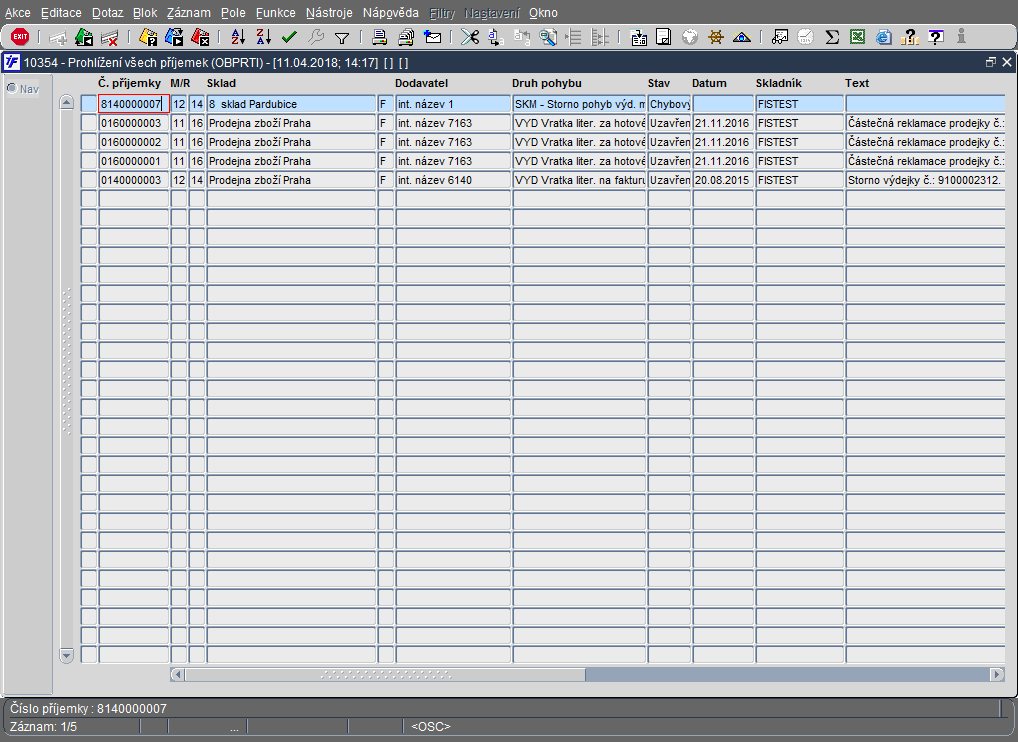This screenshot has width=1018, height=742.
Task: Click the binoculars chart icon
Action: click(779, 37)
